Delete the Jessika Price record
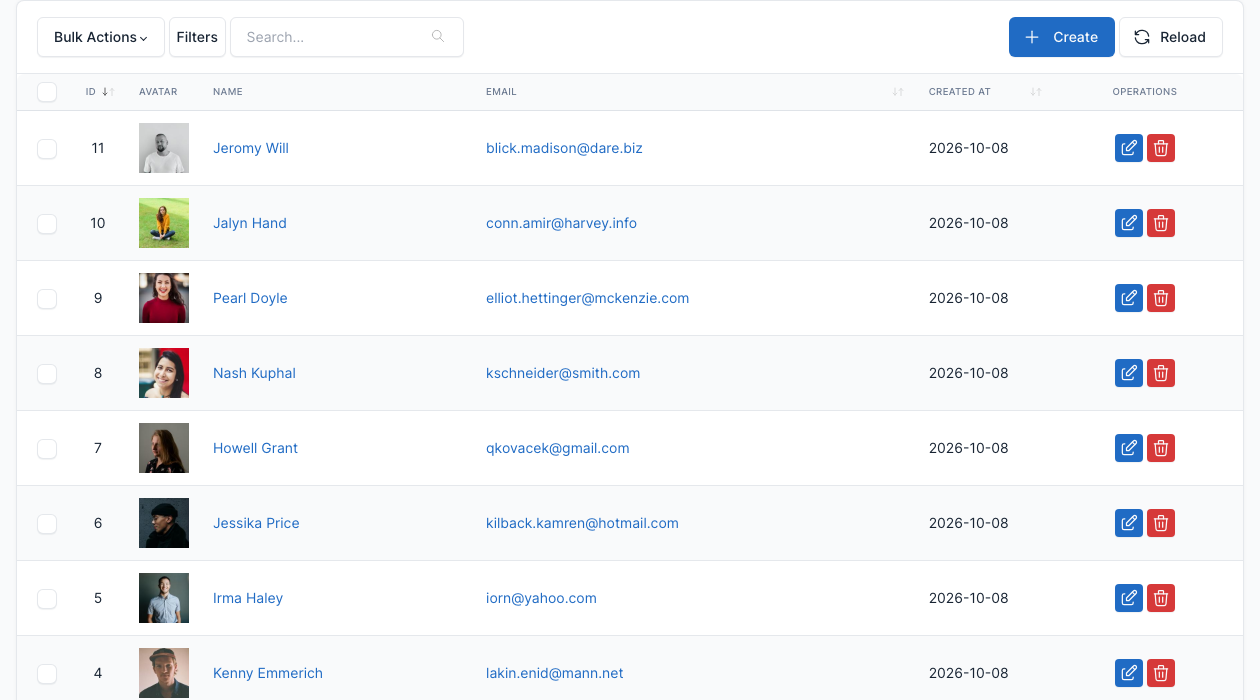 [1161, 523]
